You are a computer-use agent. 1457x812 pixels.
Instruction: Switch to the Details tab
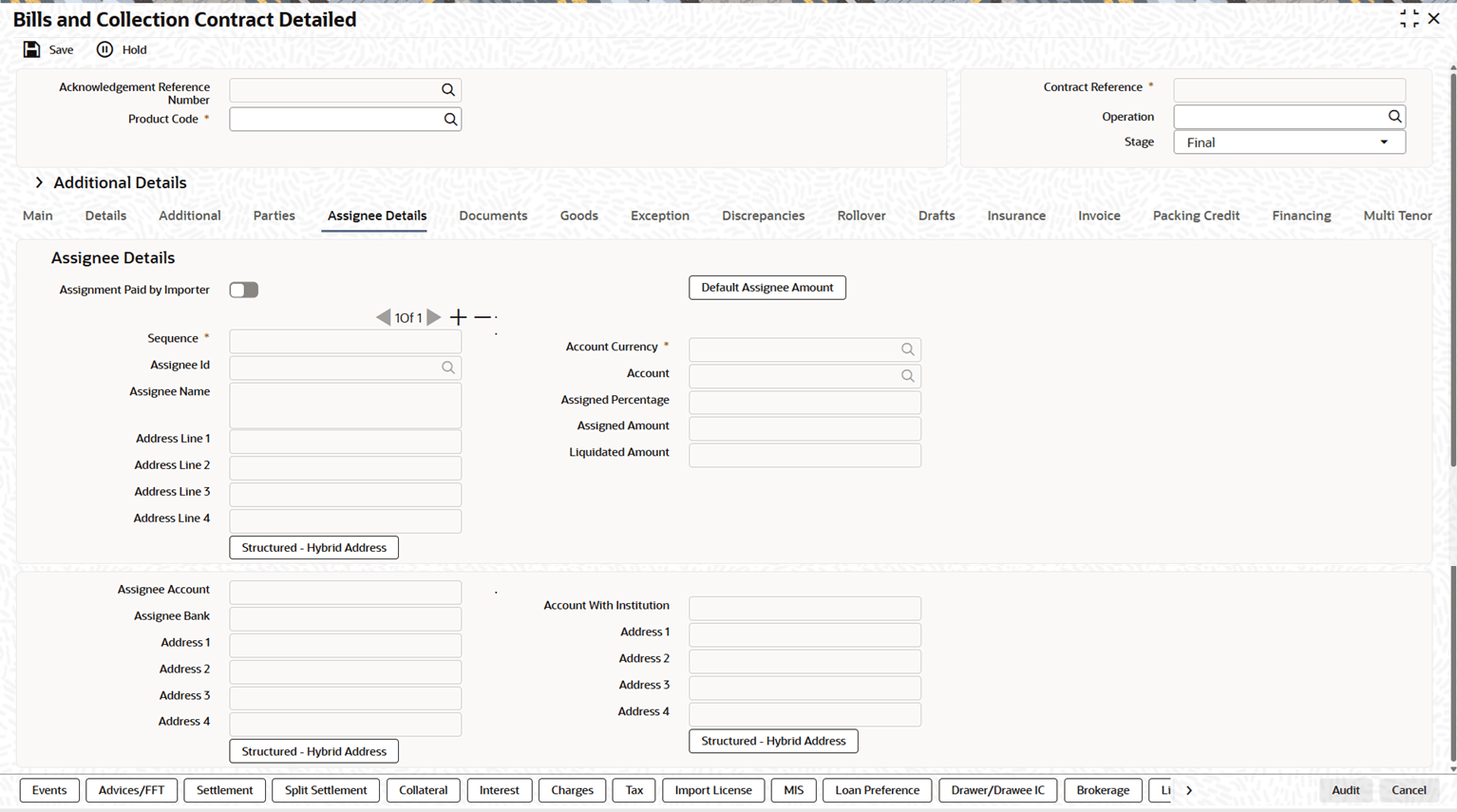tap(105, 216)
